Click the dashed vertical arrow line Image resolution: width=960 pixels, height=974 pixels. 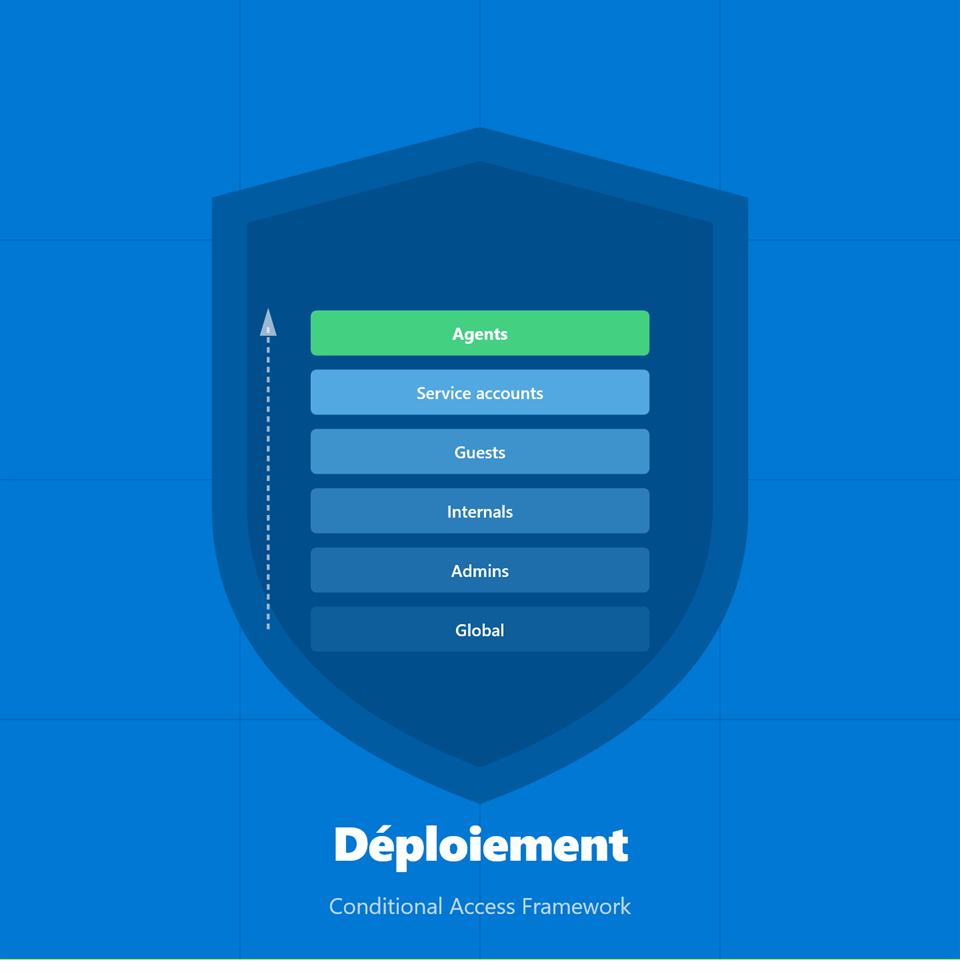pyautogui.click(x=268, y=480)
